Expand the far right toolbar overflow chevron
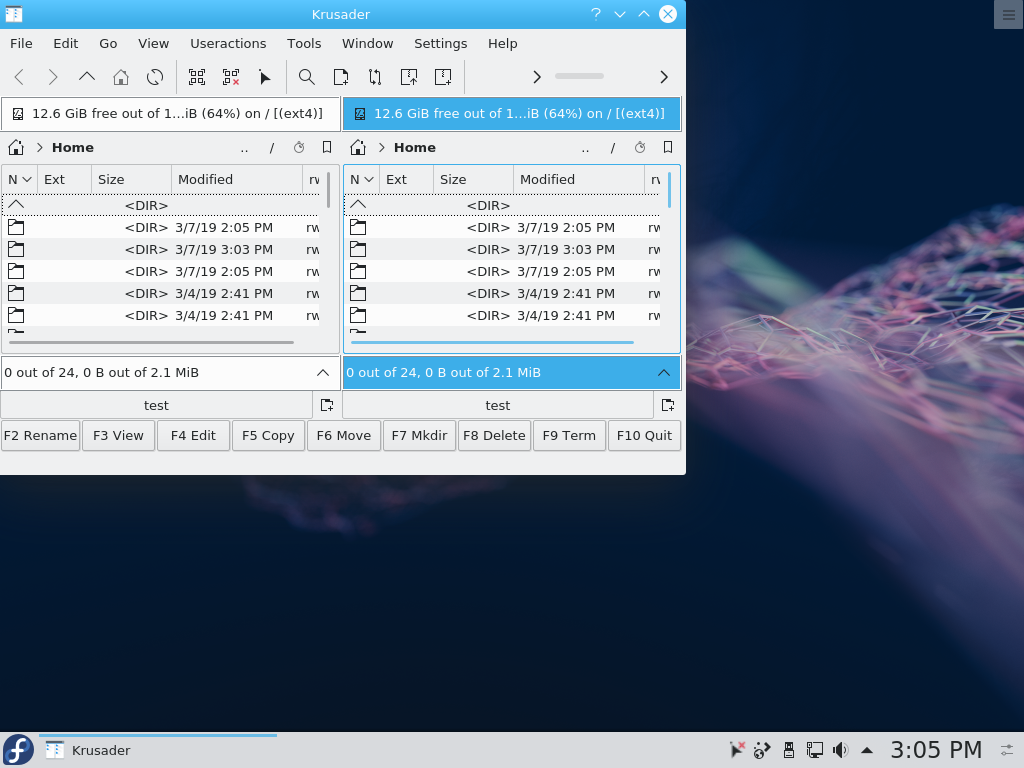1024x768 pixels. pos(664,77)
